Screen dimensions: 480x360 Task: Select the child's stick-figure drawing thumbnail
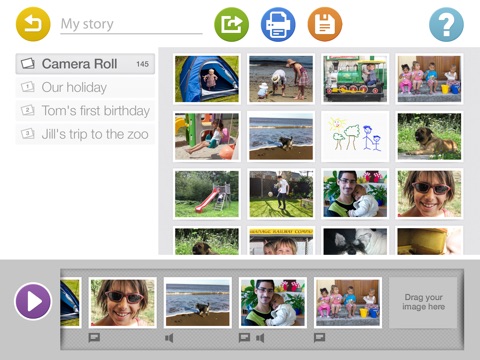click(x=355, y=137)
